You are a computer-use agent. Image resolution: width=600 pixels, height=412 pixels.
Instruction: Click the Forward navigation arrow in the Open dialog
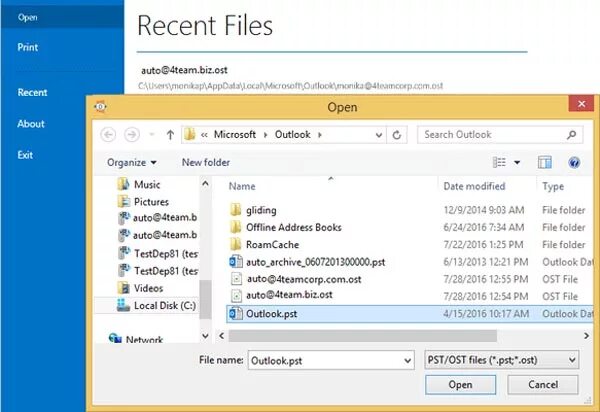coord(132,135)
